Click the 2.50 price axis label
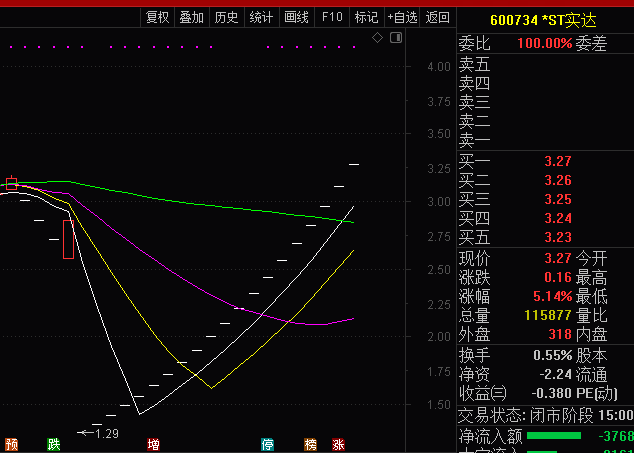Image resolution: width=634 pixels, height=453 pixels. (439, 269)
